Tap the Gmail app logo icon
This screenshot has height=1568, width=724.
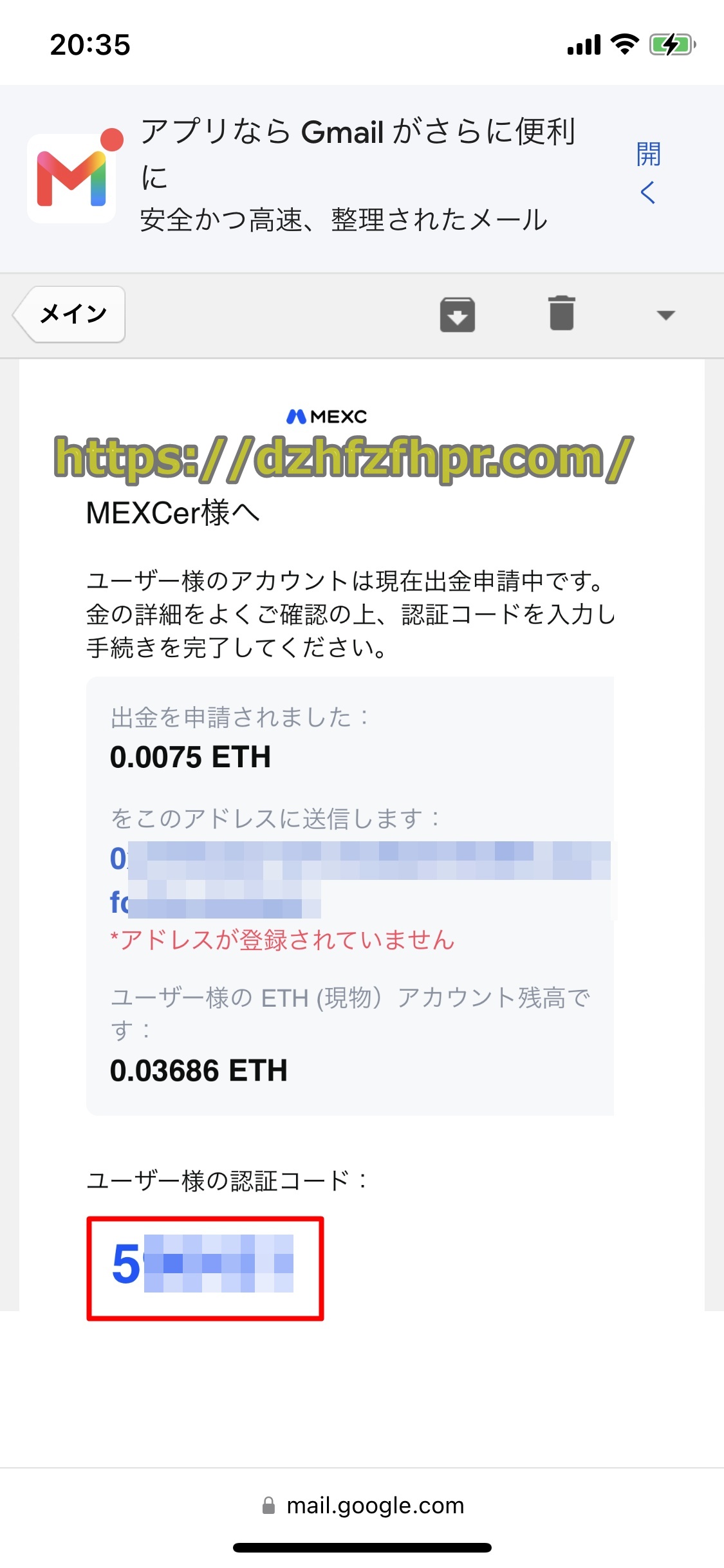[71, 178]
